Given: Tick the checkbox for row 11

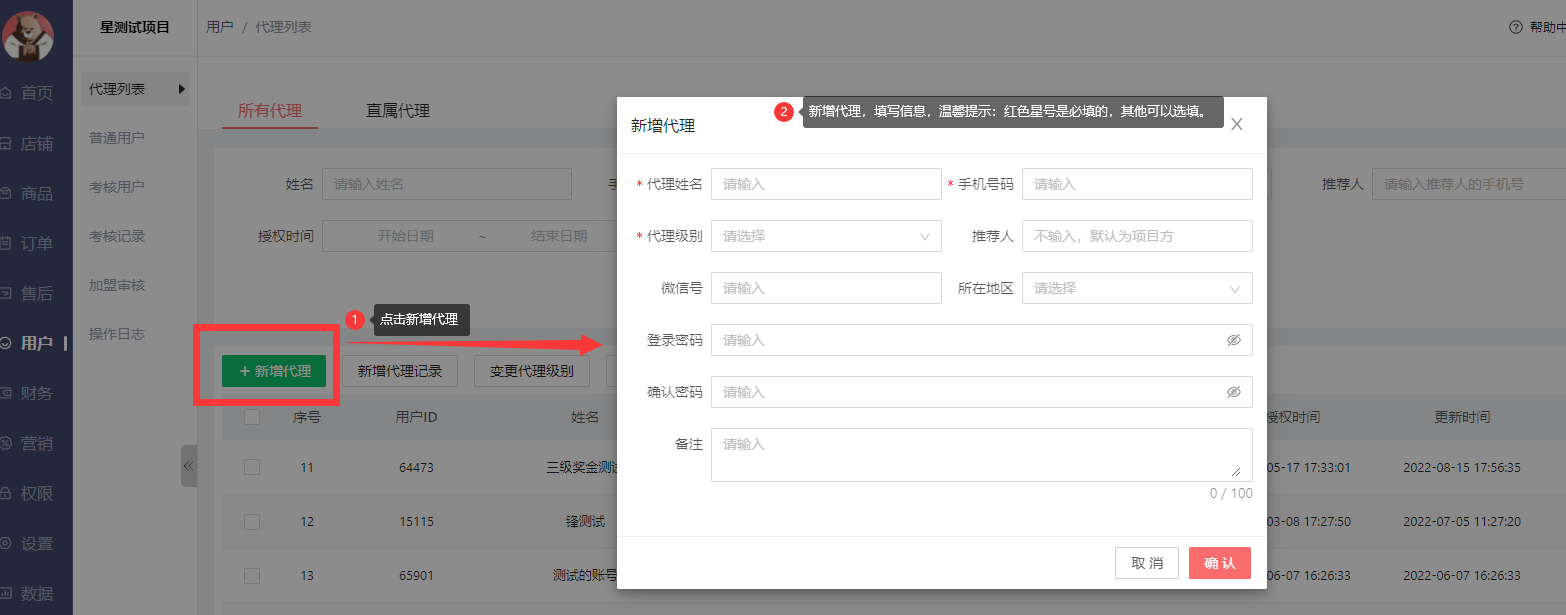Looking at the screenshot, I should (x=252, y=467).
